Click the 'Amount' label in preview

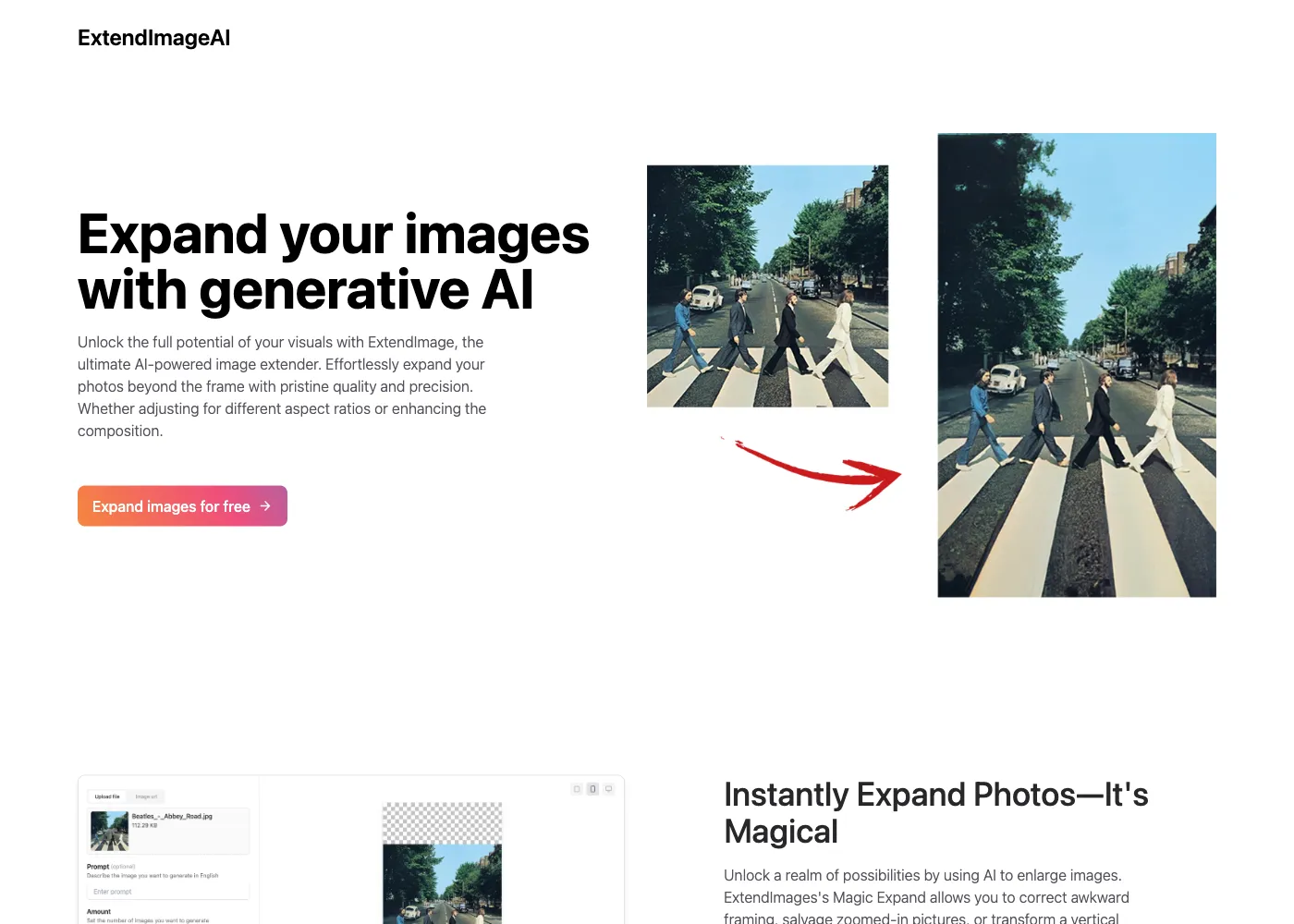99,912
